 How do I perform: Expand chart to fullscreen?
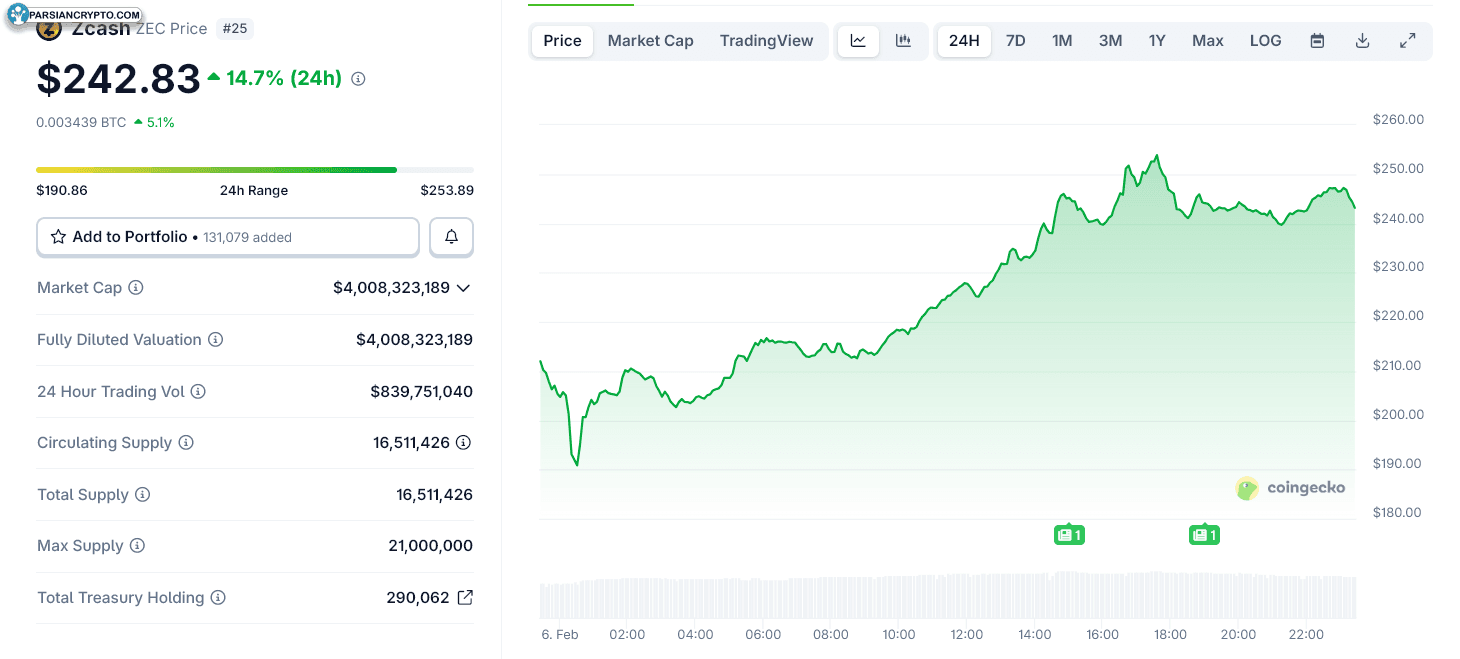(1407, 41)
